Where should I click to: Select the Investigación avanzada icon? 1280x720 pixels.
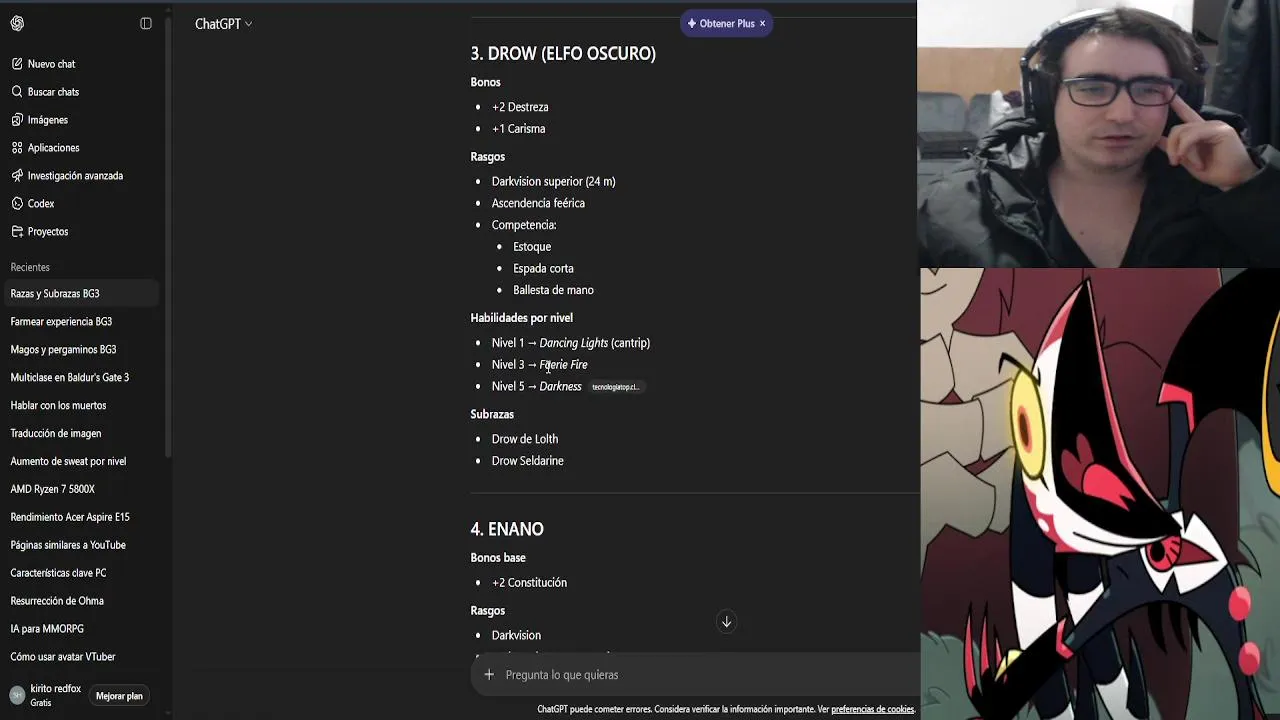tap(17, 176)
